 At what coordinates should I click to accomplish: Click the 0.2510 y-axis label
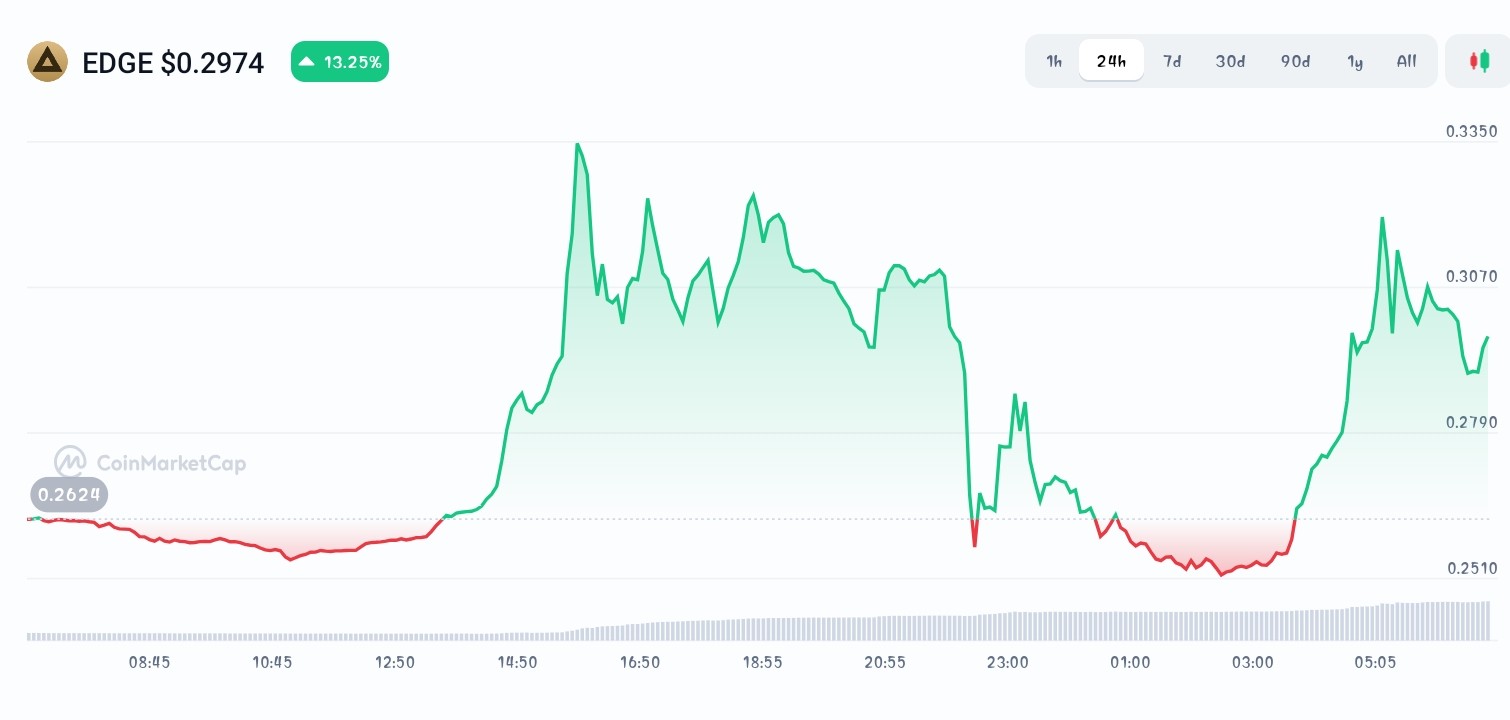point(1472,569)
